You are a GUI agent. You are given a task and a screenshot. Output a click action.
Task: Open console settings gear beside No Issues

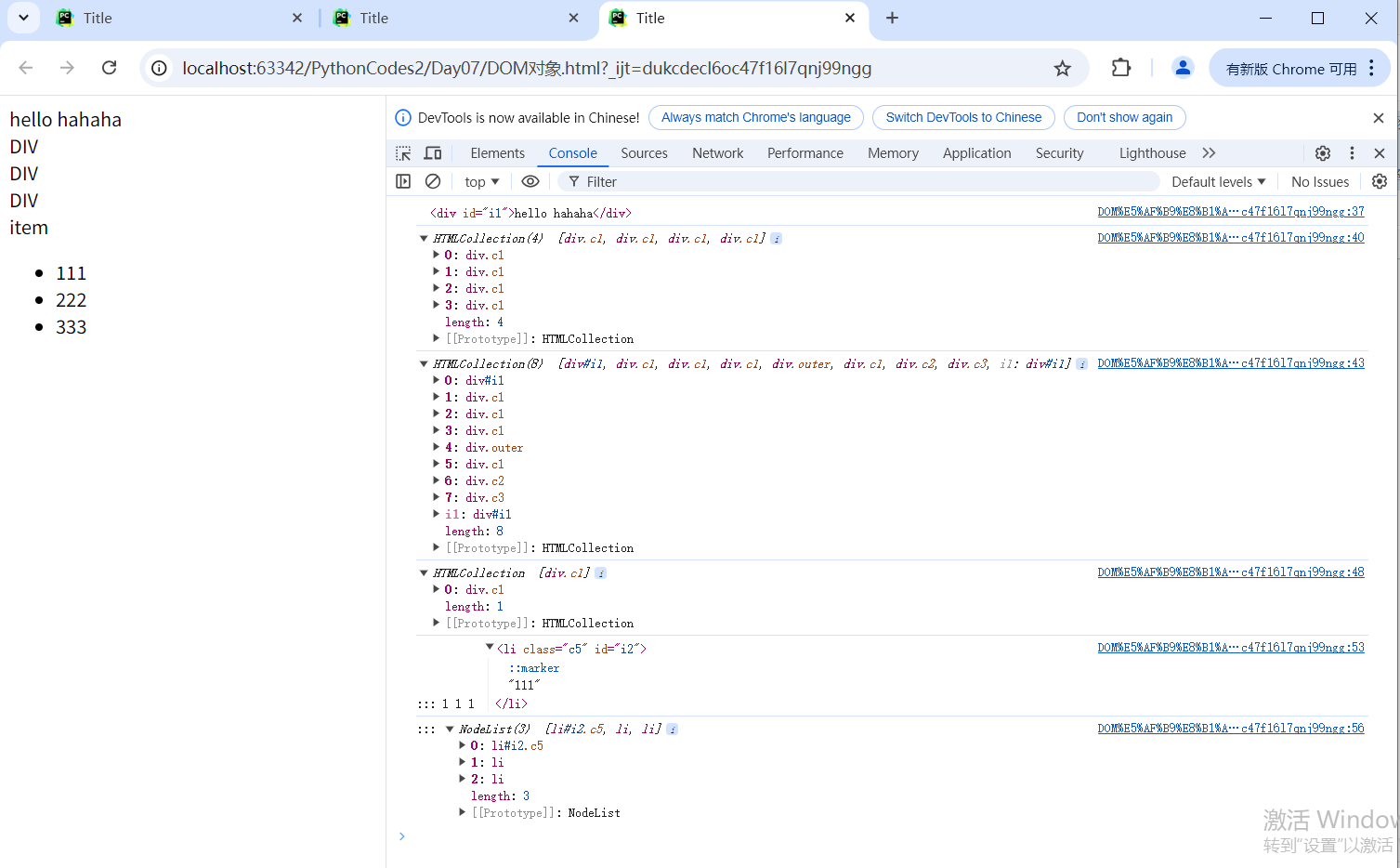1380,181
